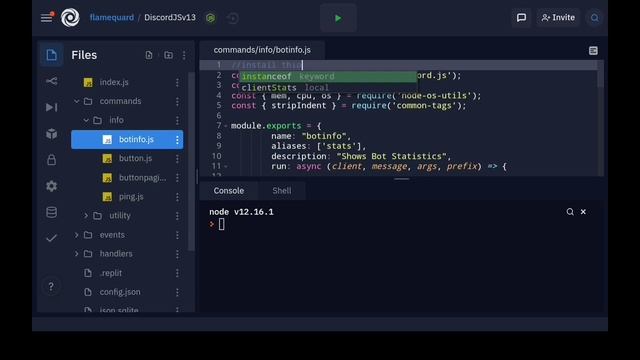Open options for index.js
Image resolution: width=640 pixels, height=360 pixels.
tap(177, 82)
